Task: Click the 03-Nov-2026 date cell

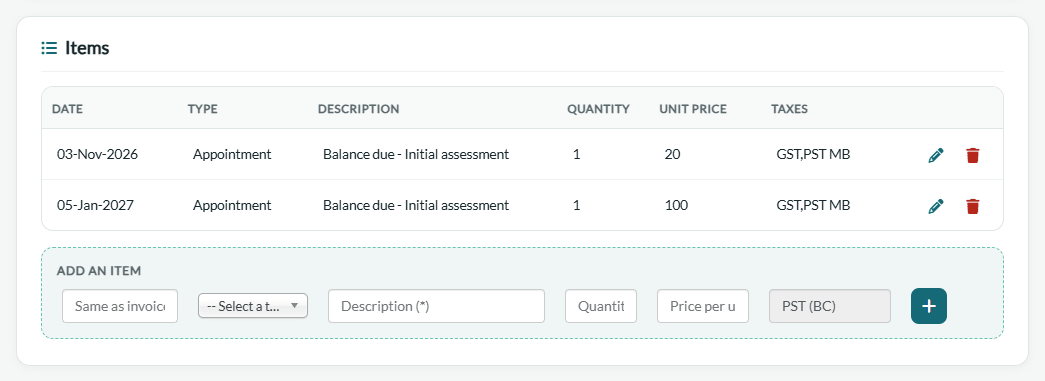Action: point(97,155)
